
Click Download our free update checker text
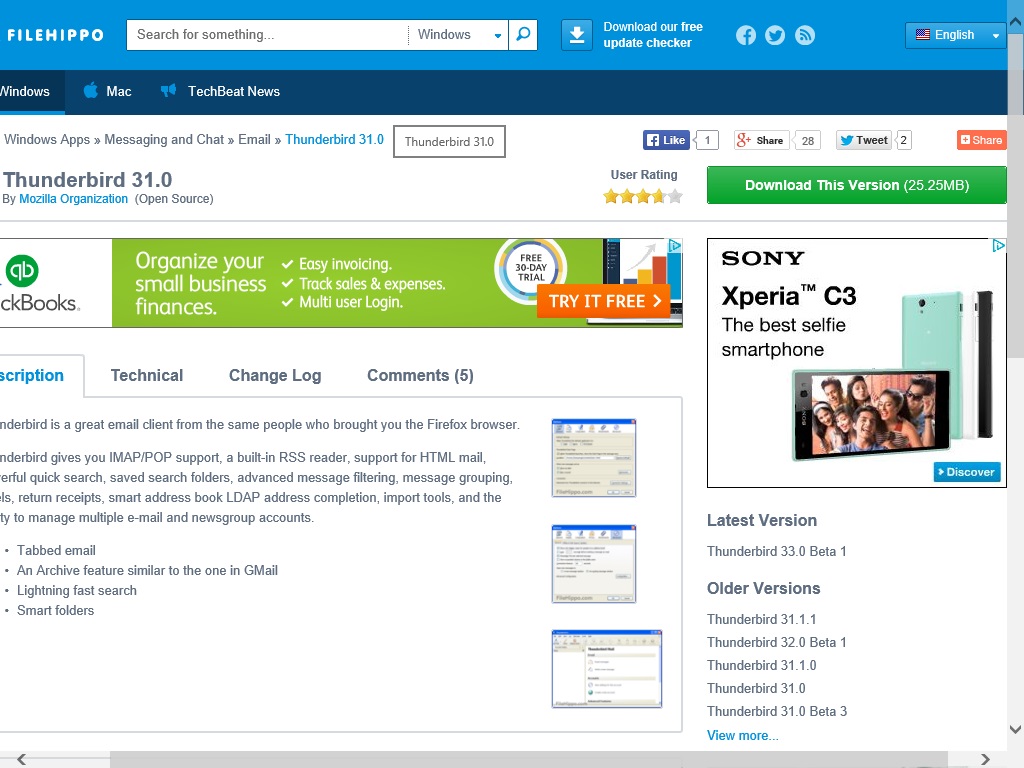coord(653,35)
